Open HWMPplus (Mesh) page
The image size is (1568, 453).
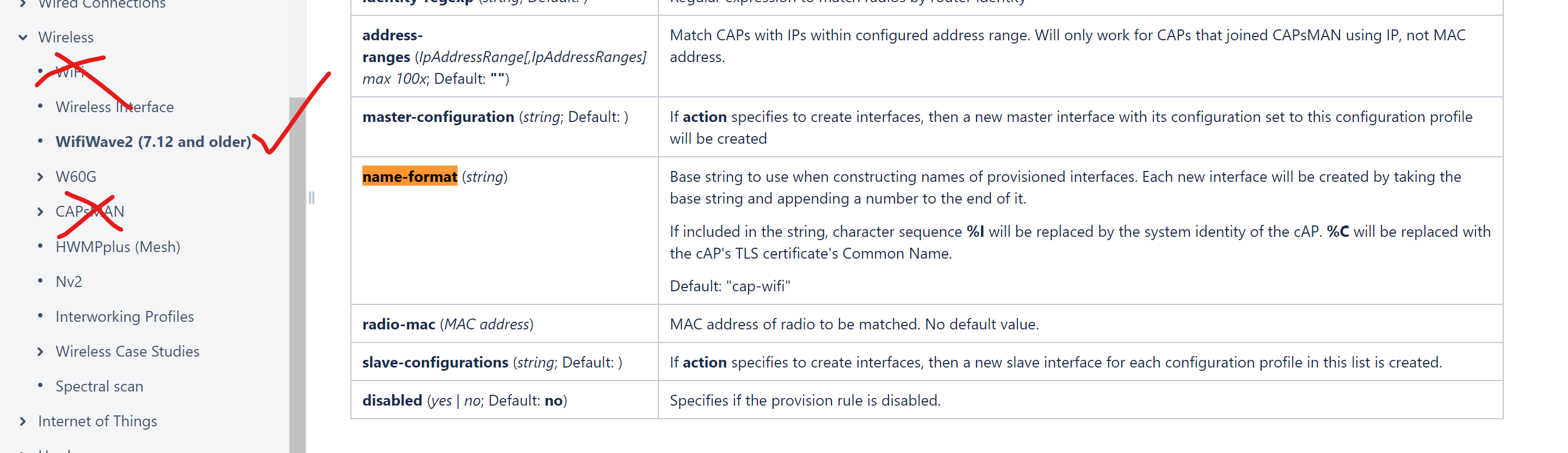point(118,247)
